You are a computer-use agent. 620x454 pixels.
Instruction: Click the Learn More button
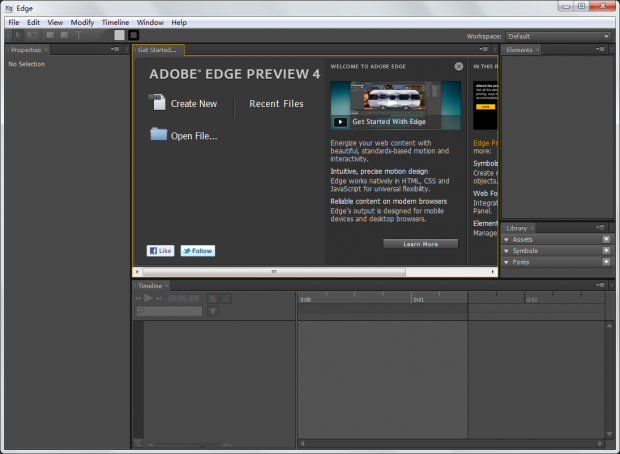tap(420, 243)
